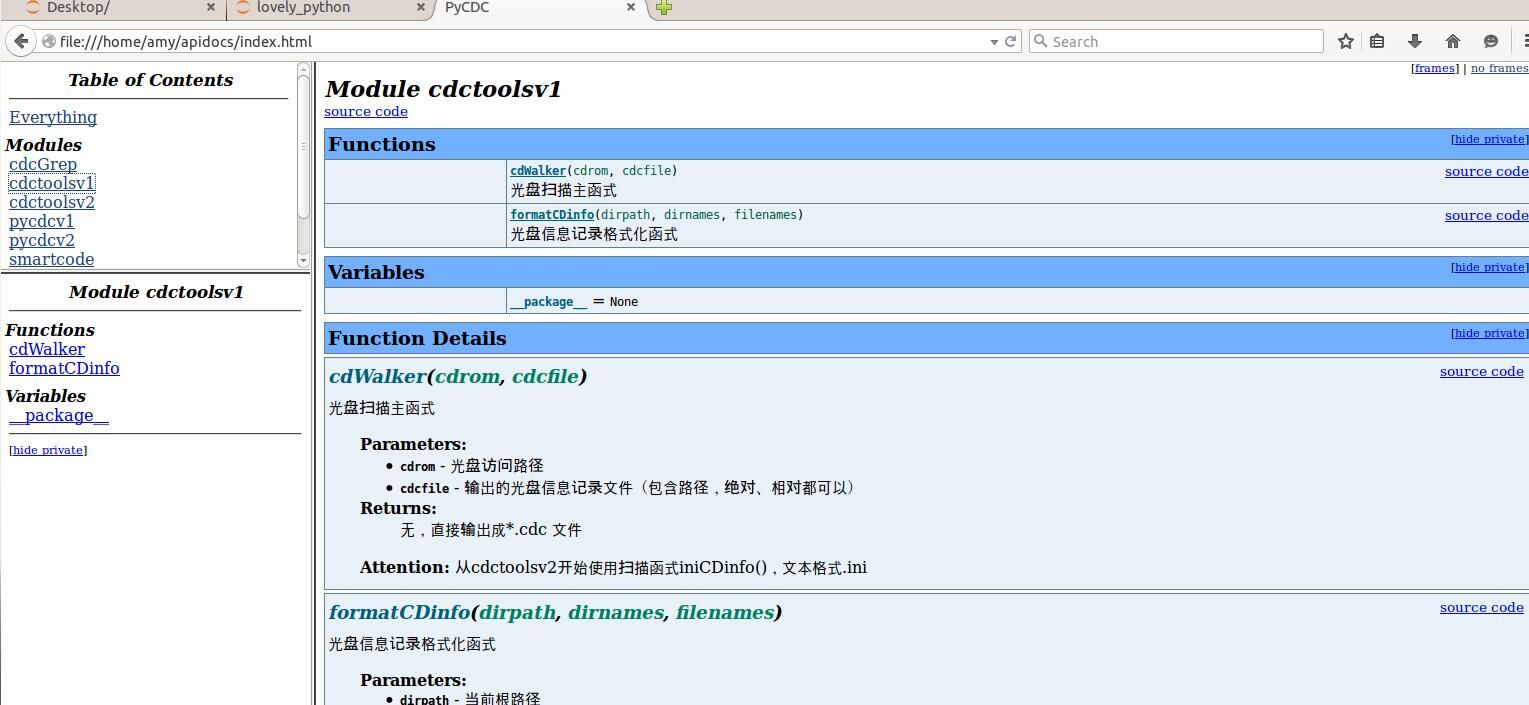Bookmark this page with the star icon
This screenshot has width=1529, height=705.
1346,41
